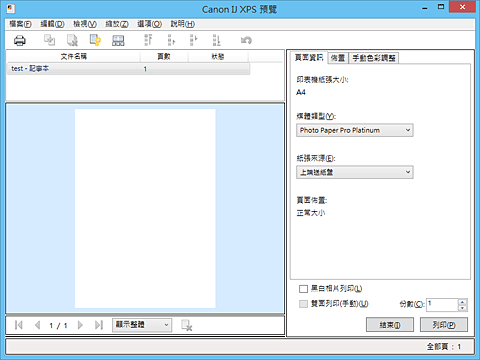This screenshot has height=360, width=480.
Task: Click the white page preview thumbnail
Action: click(145, 208)
